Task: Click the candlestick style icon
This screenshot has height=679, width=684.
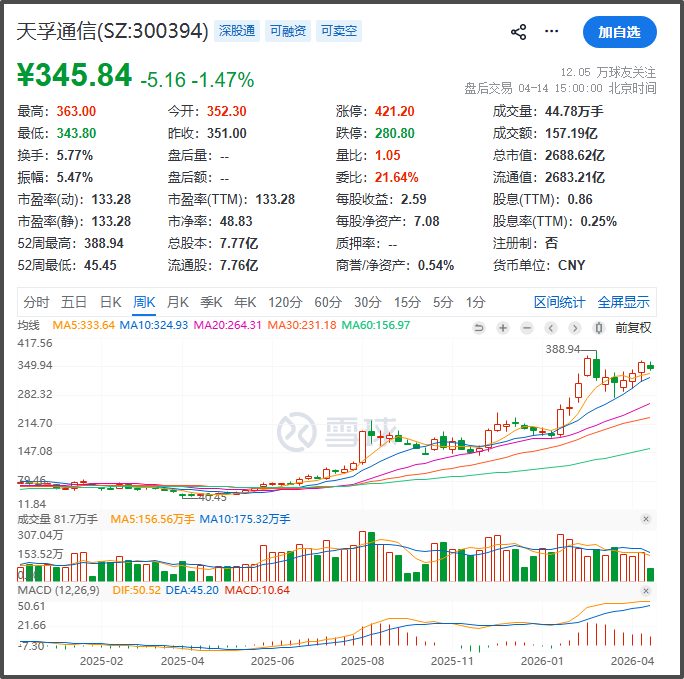Action: (598, 328)
